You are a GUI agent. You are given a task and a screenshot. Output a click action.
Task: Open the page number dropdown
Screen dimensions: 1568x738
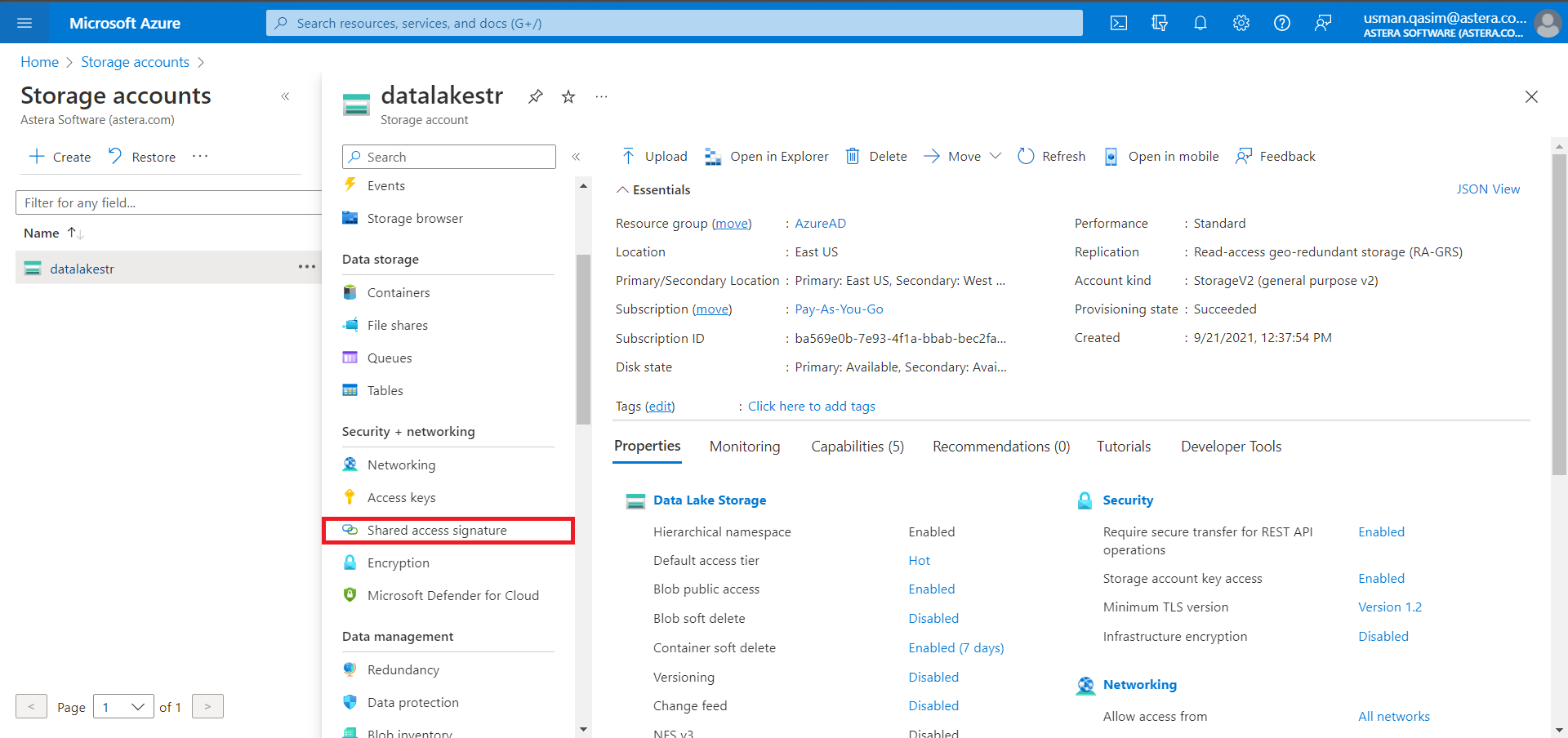[x=123, y=707]
